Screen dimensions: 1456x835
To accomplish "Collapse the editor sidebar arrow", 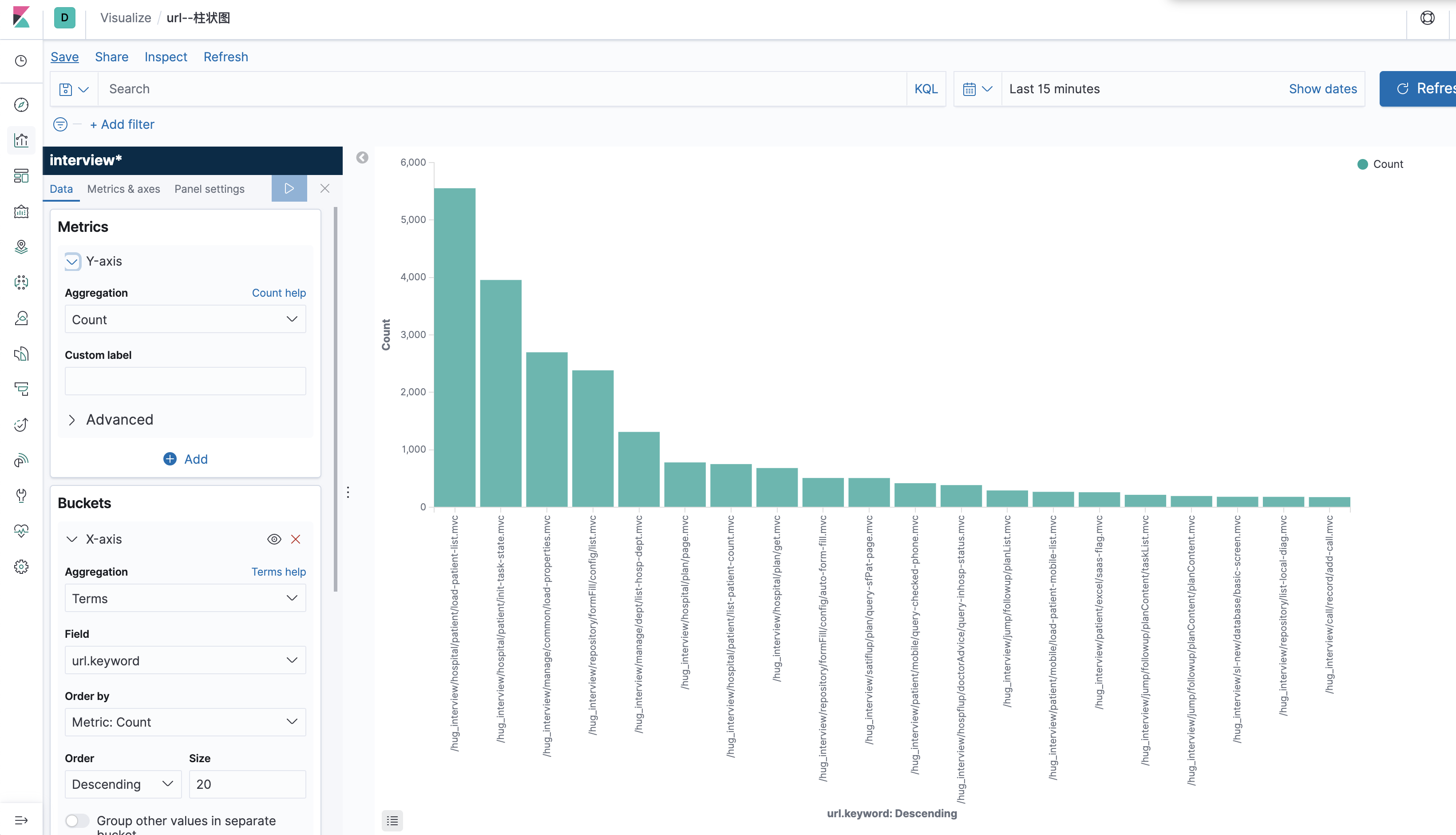I will click(x=362, y=158).
